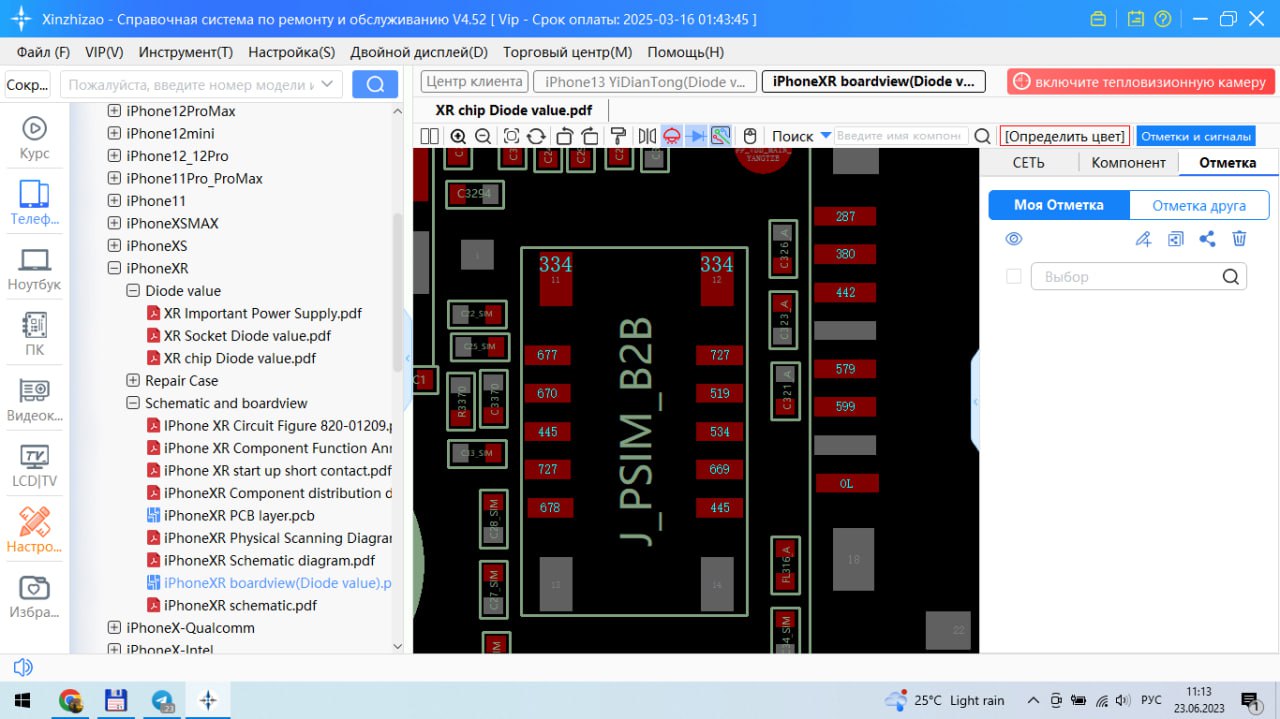Expand the iPhoneX-Qualcomm tree node

(x=114, y=628)
